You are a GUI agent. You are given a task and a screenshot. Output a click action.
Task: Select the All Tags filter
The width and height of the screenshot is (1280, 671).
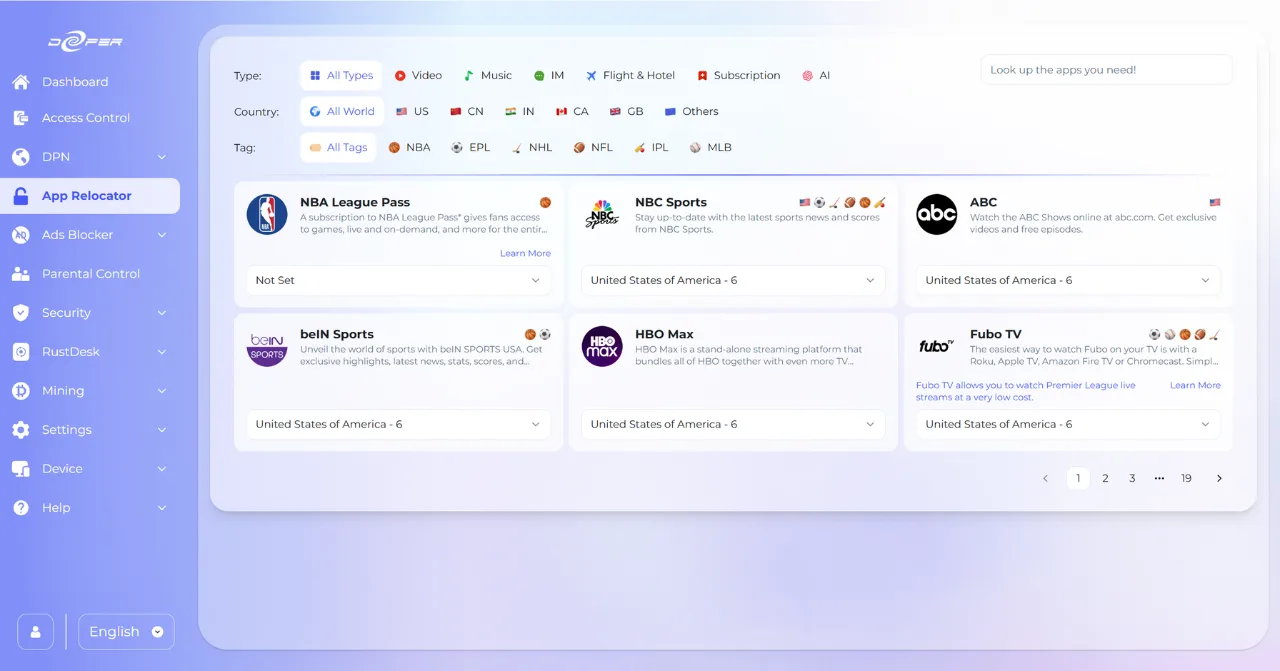coord(339,147)
